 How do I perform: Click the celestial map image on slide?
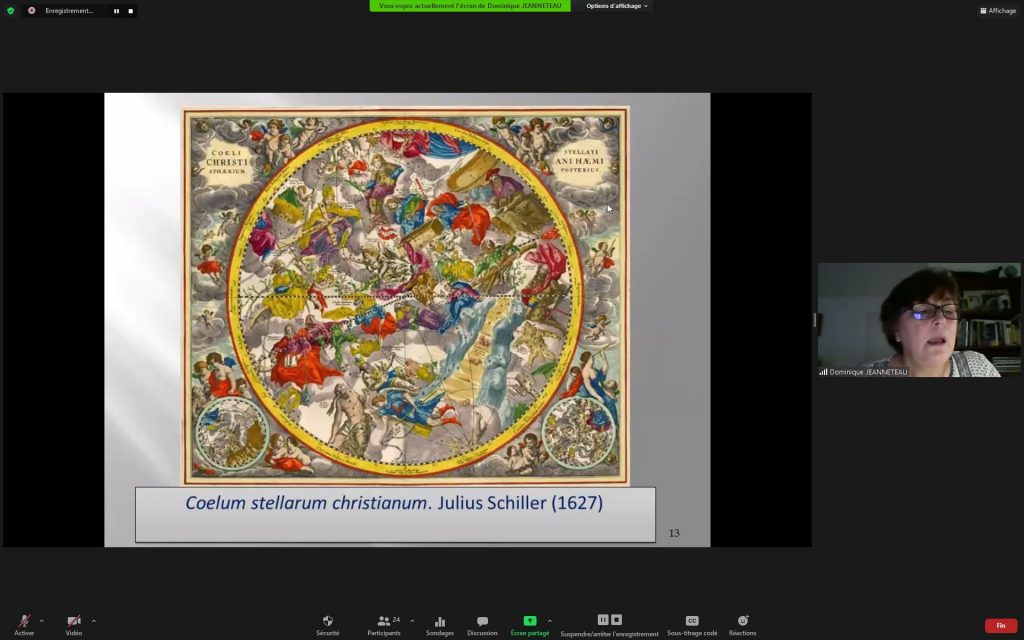406,296
